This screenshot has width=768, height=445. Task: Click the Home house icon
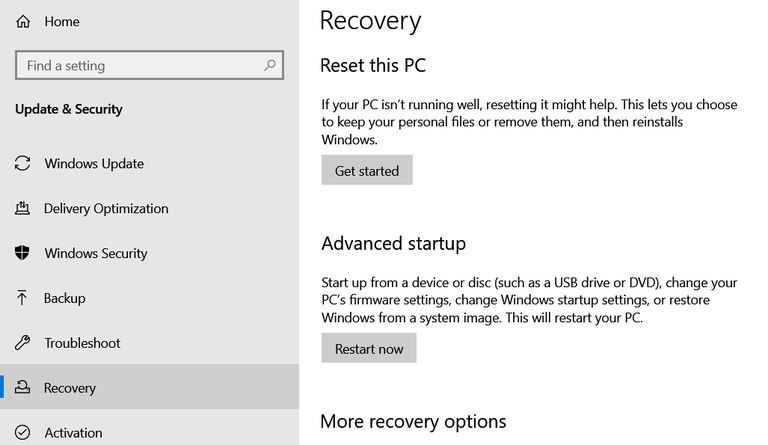click(x=23, y=21)
